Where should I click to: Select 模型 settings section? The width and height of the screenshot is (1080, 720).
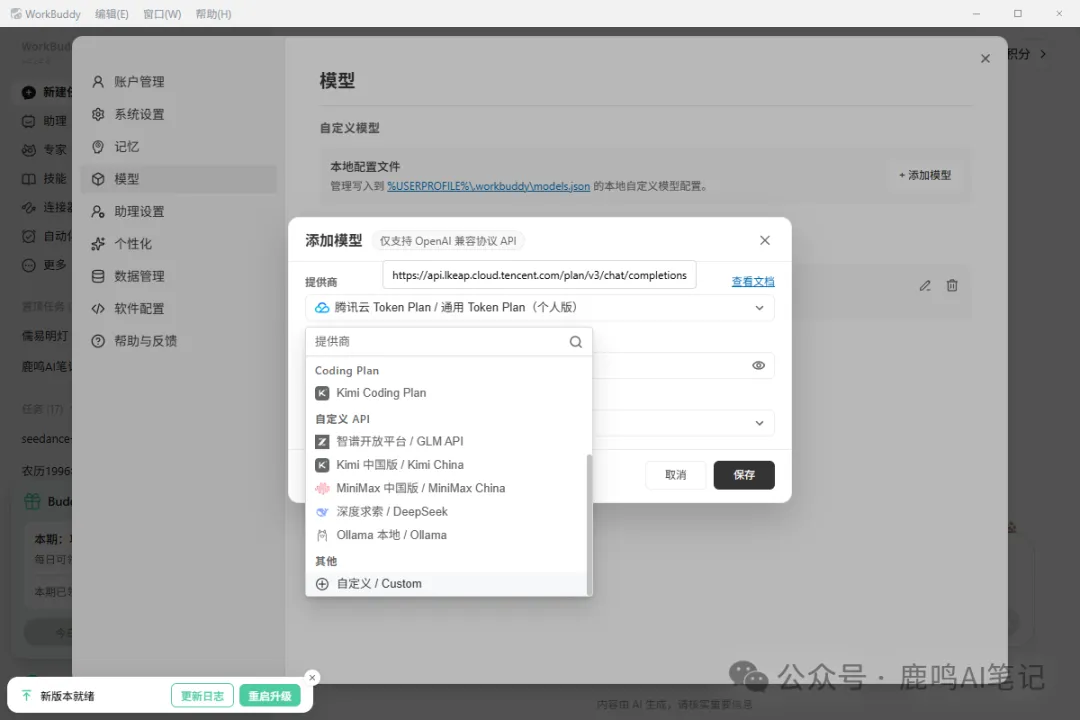[179, 179]
